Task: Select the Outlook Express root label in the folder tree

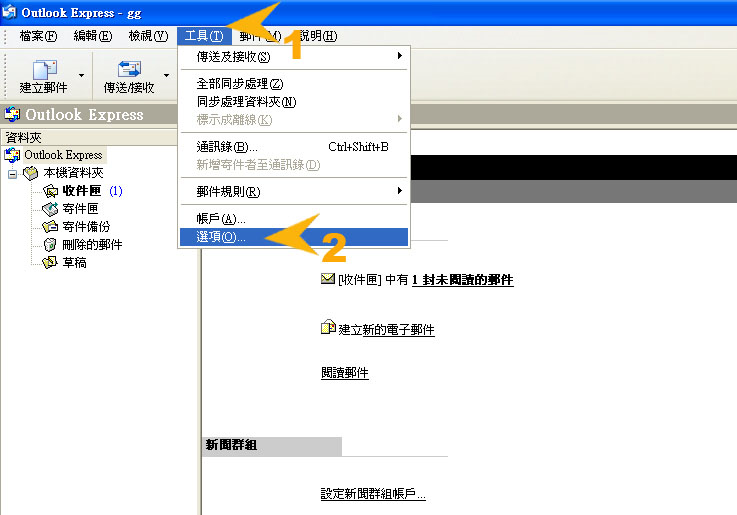Action: (63, 155)
